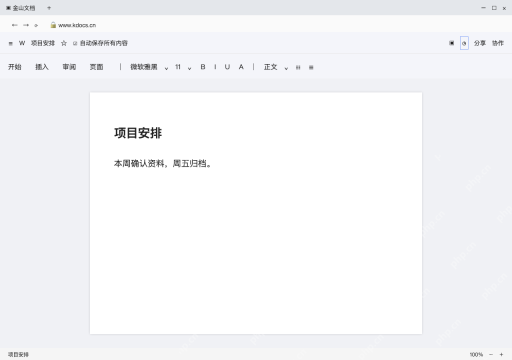Click the font color A icon
The width and height of the screenshot is (512, 360).
coord(241,67)
